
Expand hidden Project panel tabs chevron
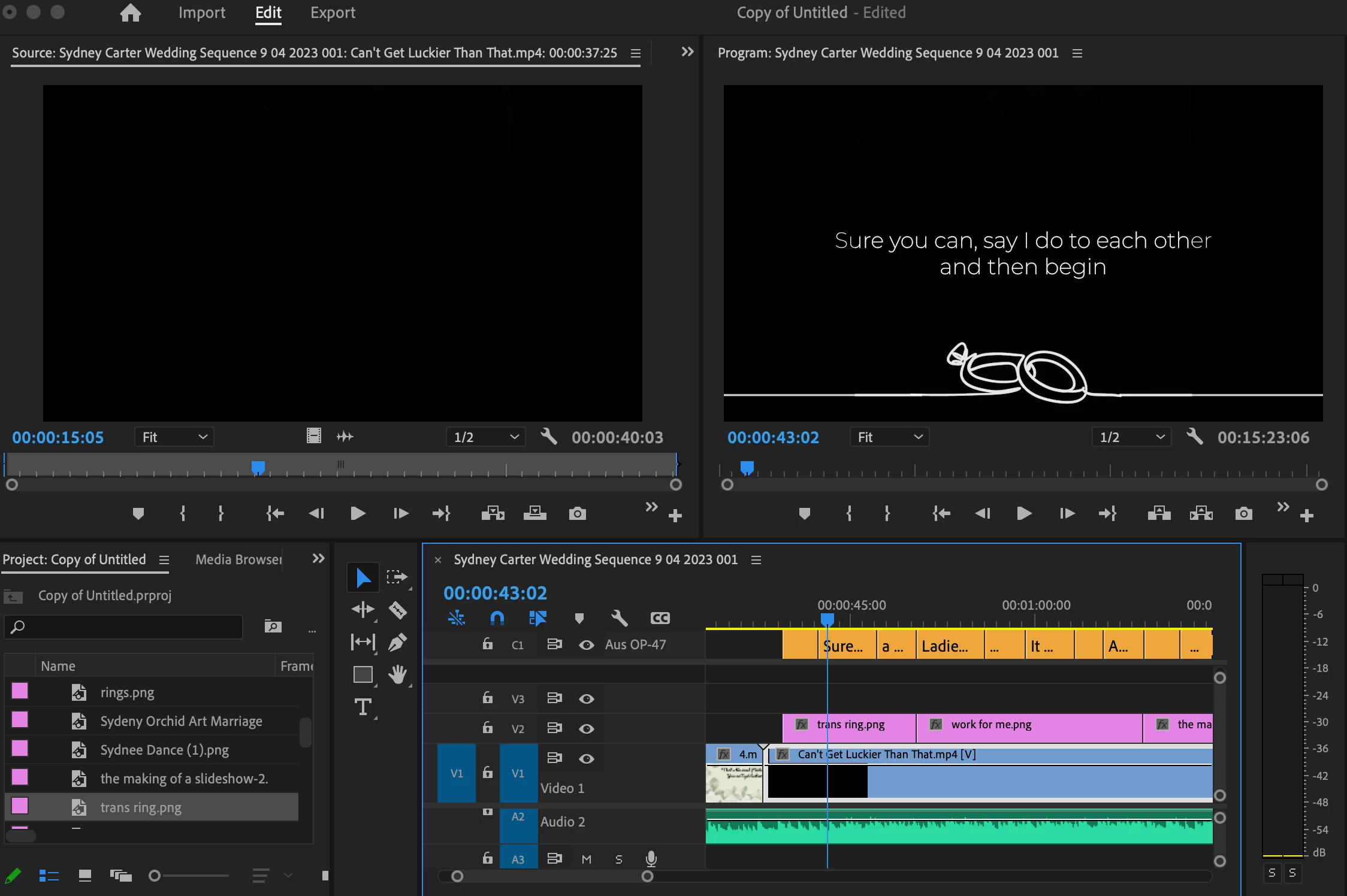[x=318, y=558]
